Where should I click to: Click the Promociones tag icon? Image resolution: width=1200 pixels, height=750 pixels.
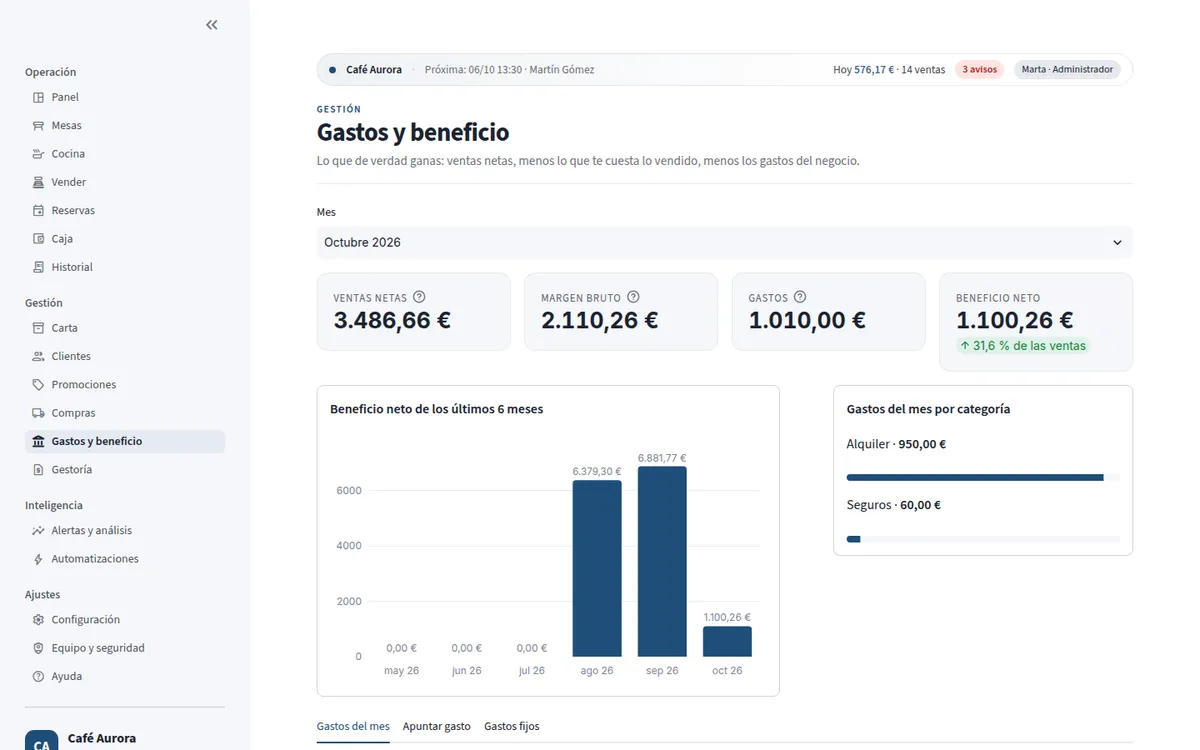point(38,385)
